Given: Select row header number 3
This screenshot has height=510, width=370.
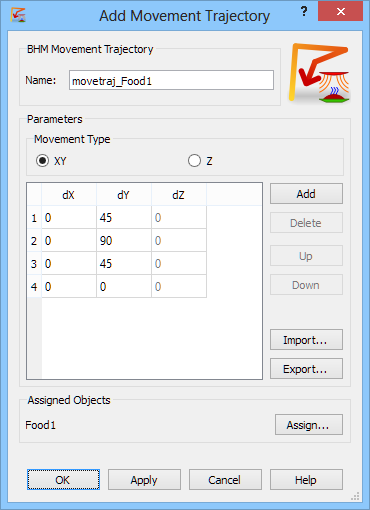Looking at the screenshot, I should coord(34,263).
